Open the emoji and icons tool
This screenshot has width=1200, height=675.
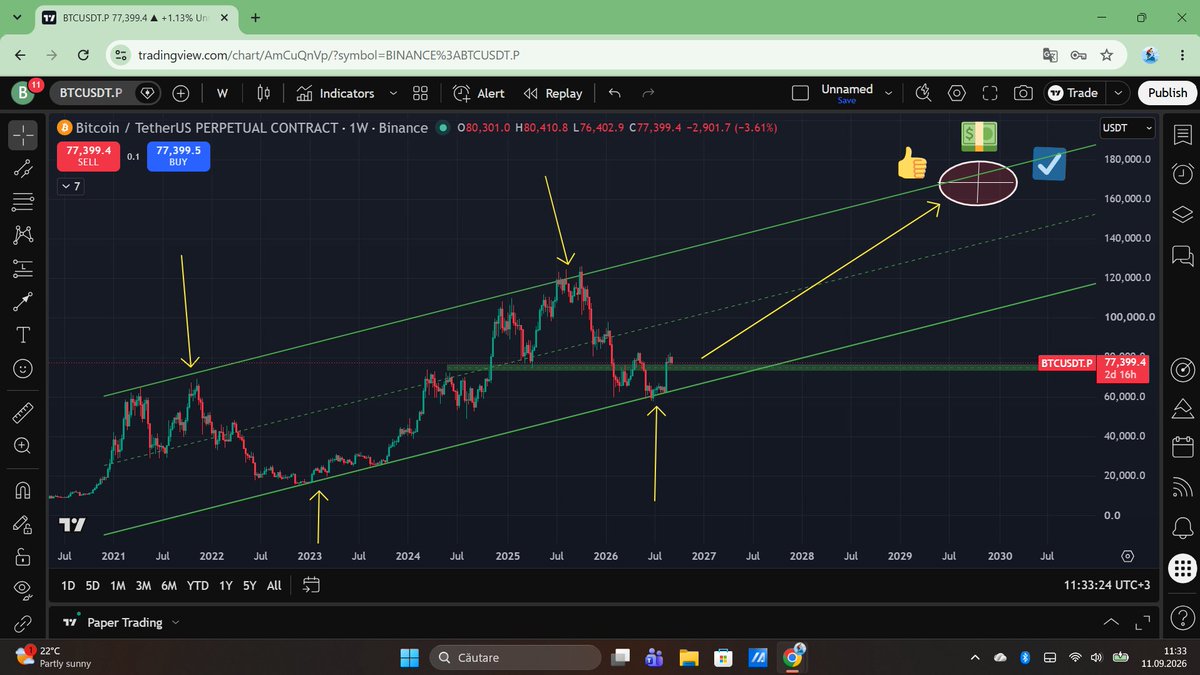tap(22, 368)
